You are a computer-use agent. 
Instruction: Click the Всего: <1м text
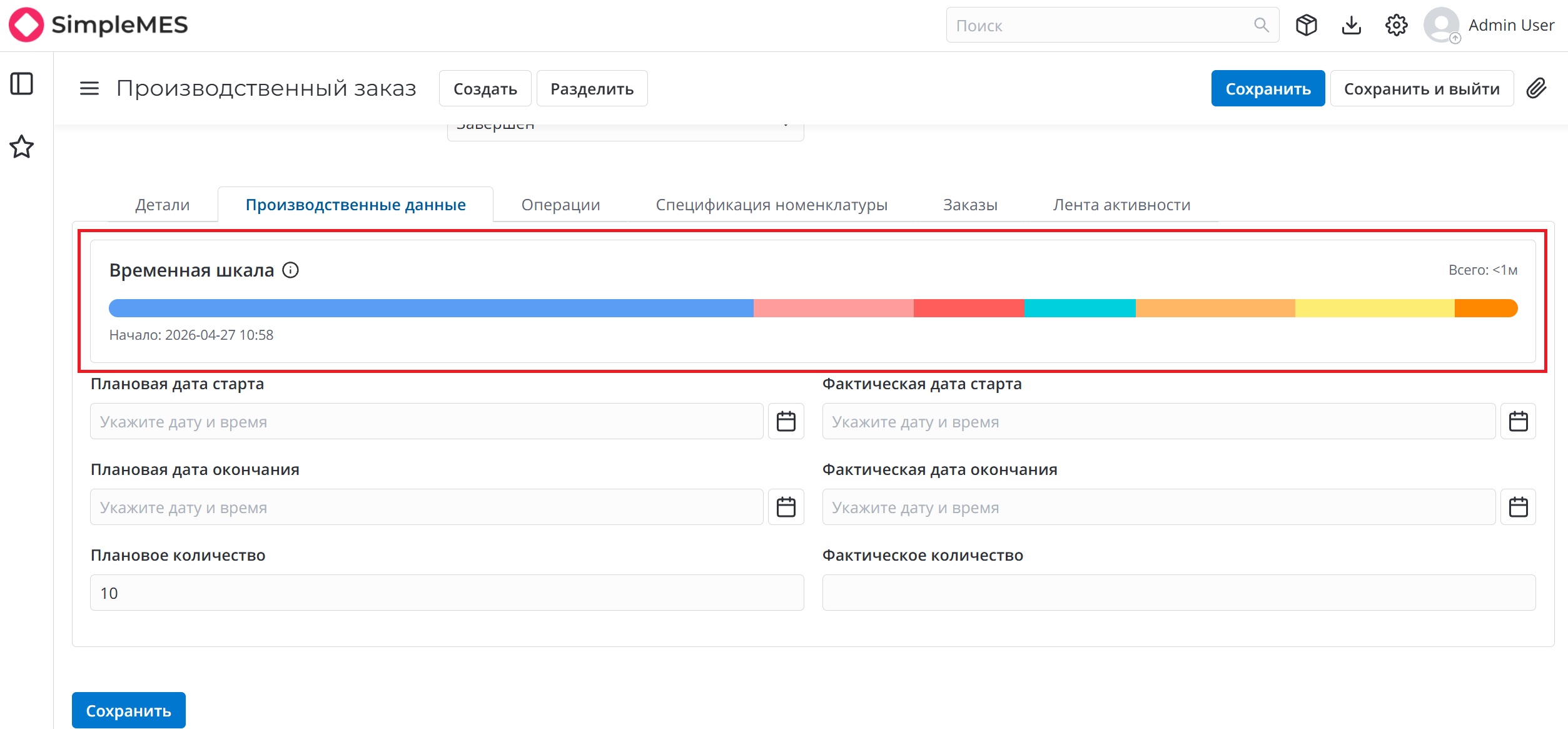pos(1483,270)
